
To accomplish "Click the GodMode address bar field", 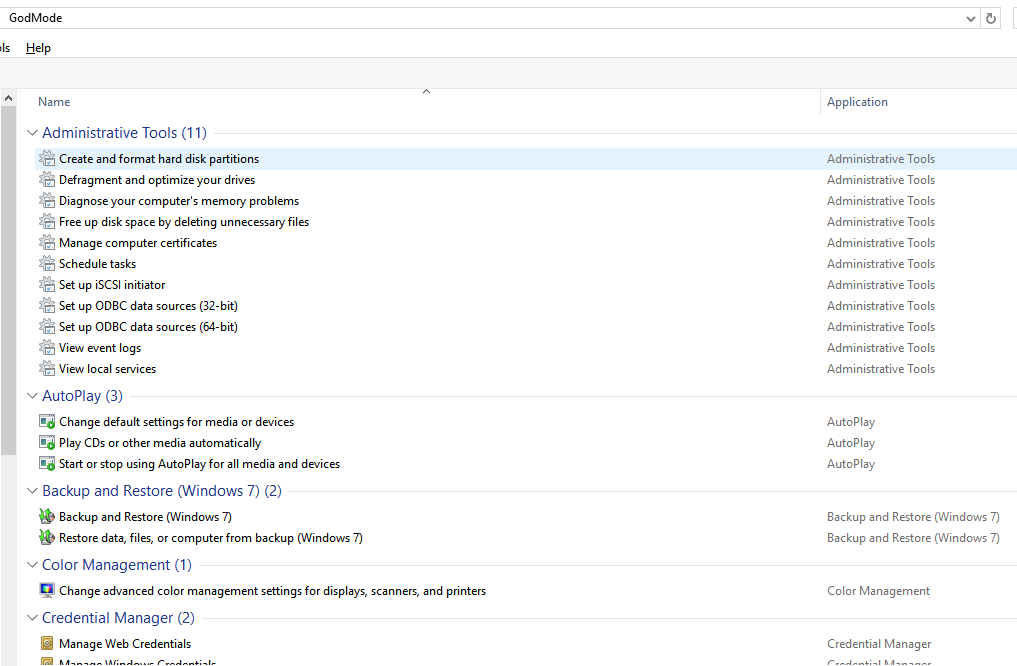I will tap(480, 18).
